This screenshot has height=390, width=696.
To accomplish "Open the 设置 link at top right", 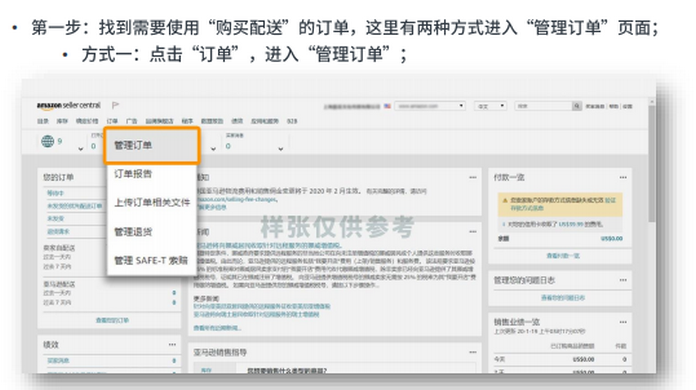I will coord(627,106).
